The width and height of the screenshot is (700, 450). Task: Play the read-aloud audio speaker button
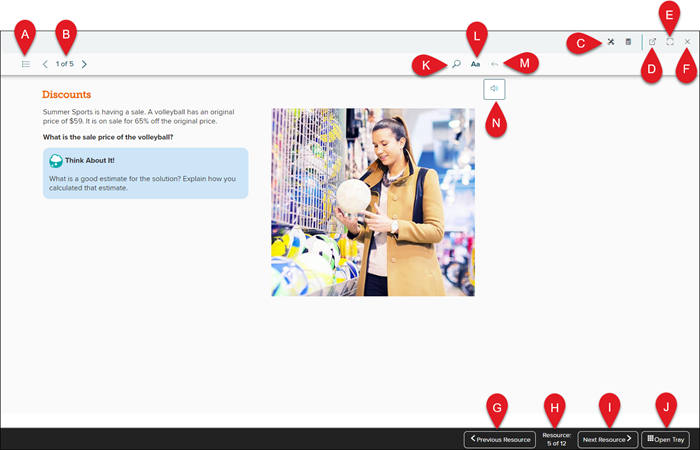tap(493, 89)
